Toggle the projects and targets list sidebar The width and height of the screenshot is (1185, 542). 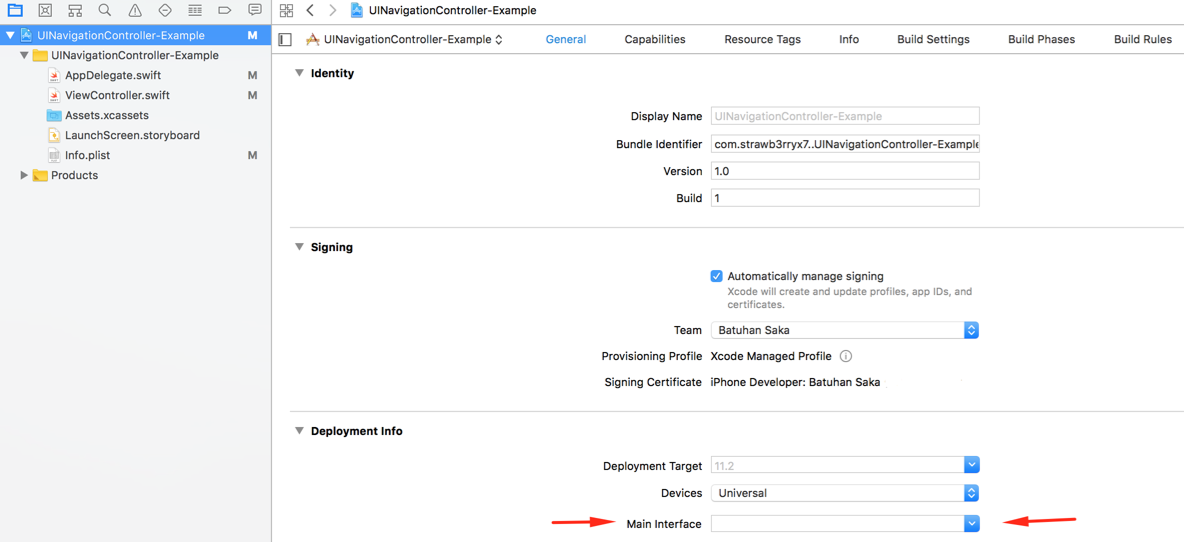[285, 40]
